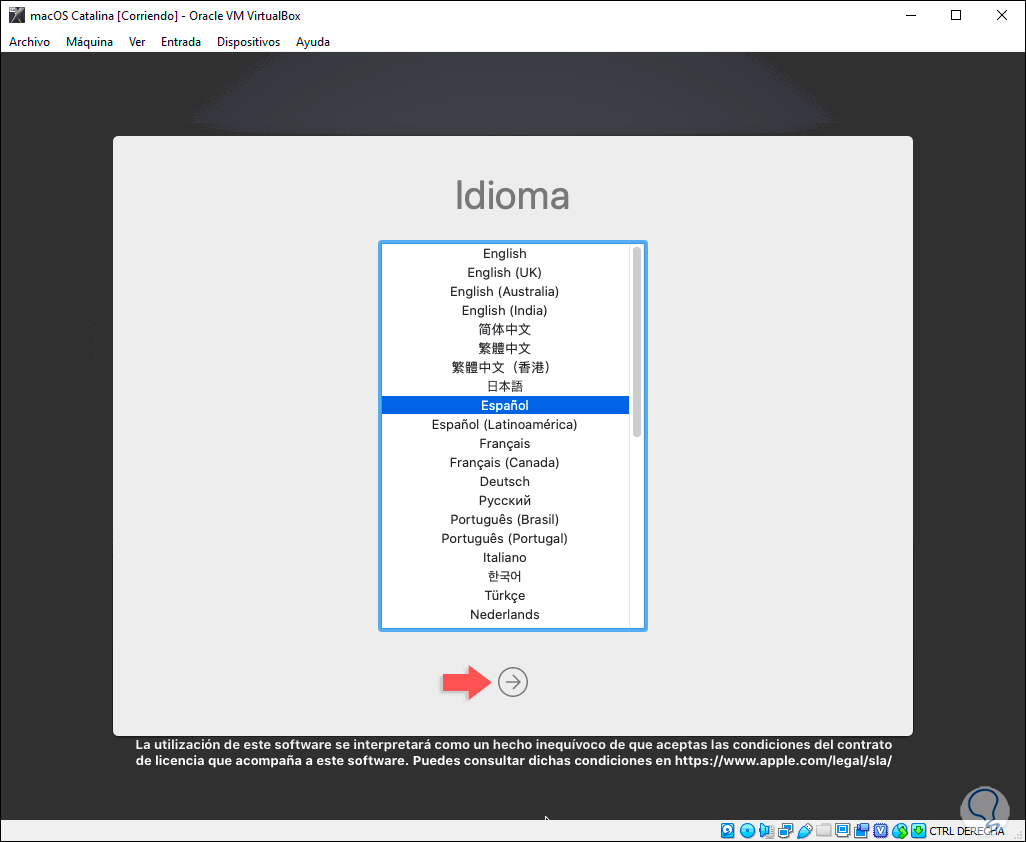Select 日本語 language

coord(504,386)
